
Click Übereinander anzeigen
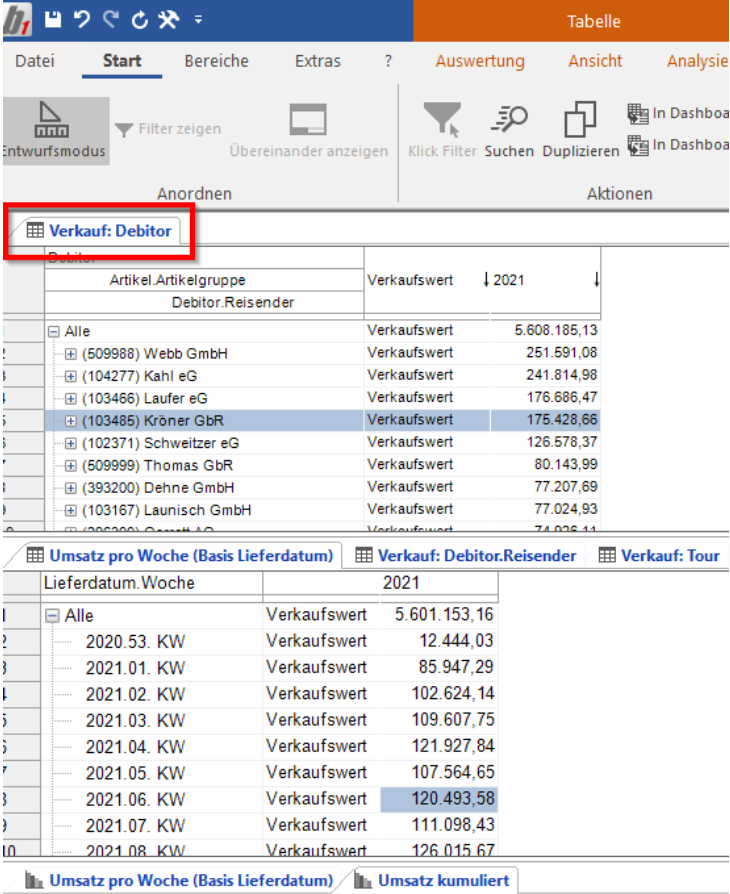click(309, 131)
